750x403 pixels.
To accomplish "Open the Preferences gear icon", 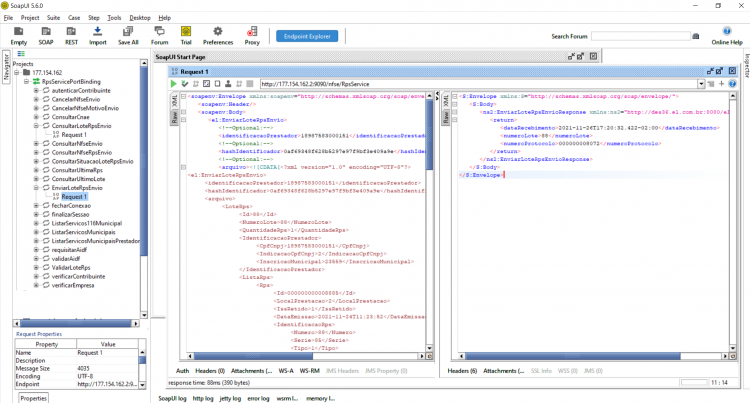I will click(x=218, y=32).
